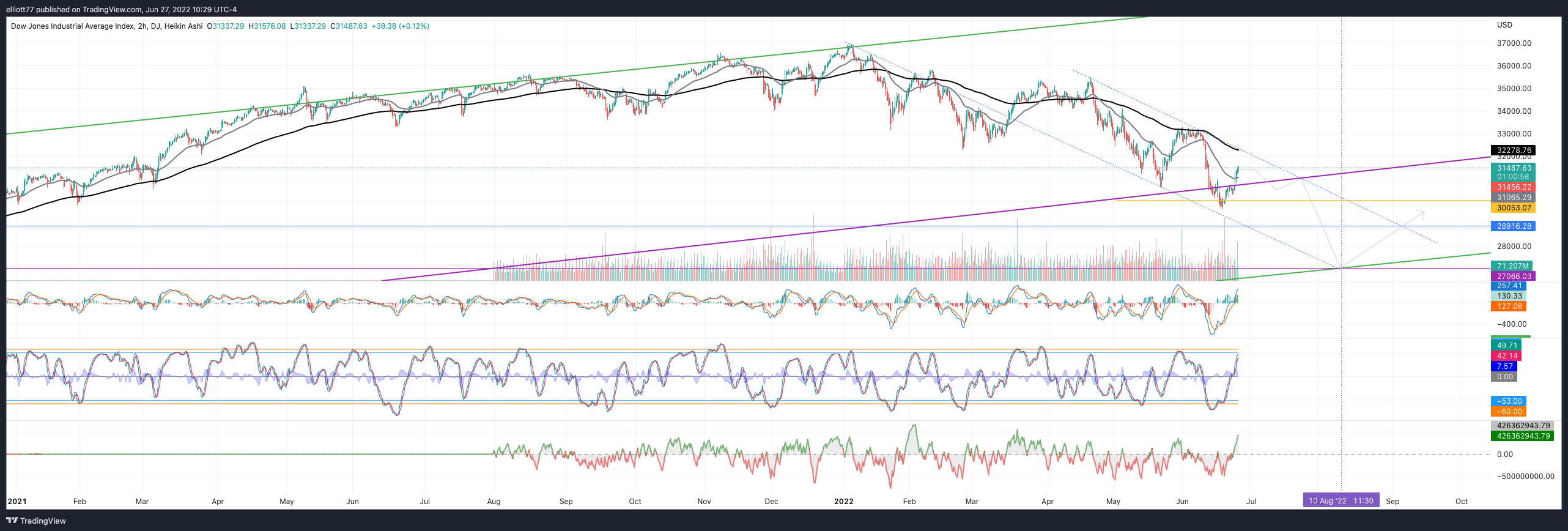Click the Dec label on time axis

click(772, 502)
